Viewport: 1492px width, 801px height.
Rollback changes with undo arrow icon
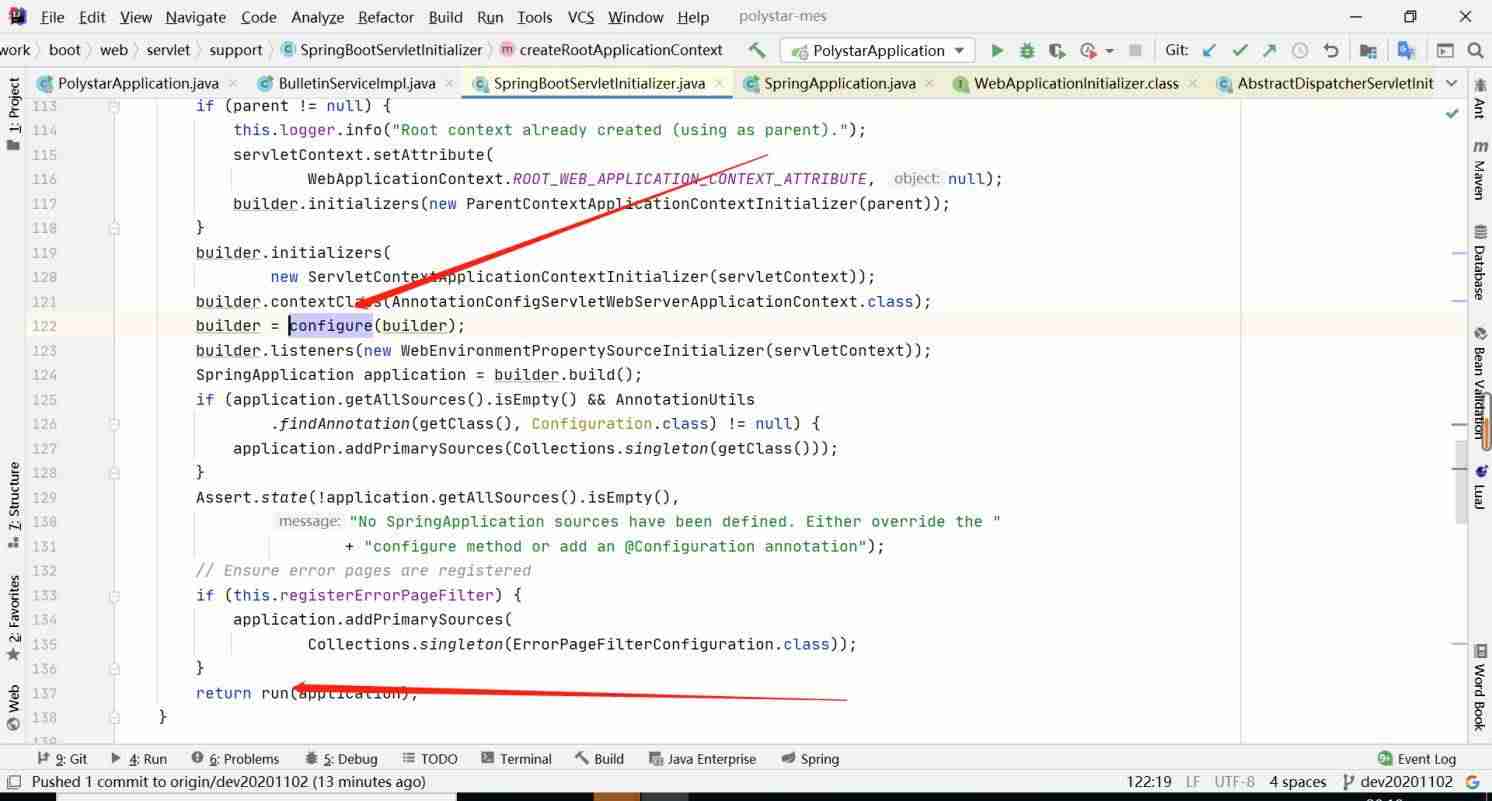coord(1330,50)
